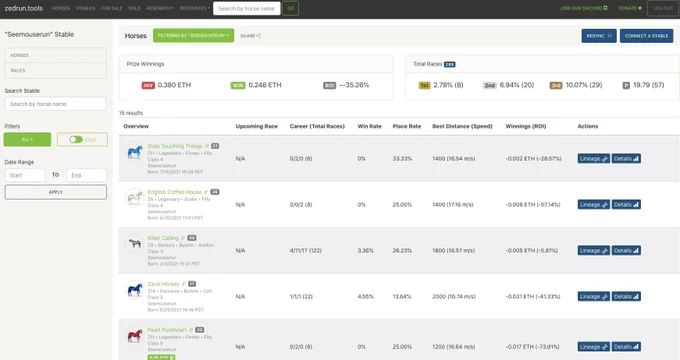The height and width of the screenshot is (360, 680).
Task: Click the WIN badge in Prize Winnings
Action: click(x=238, y=85)
